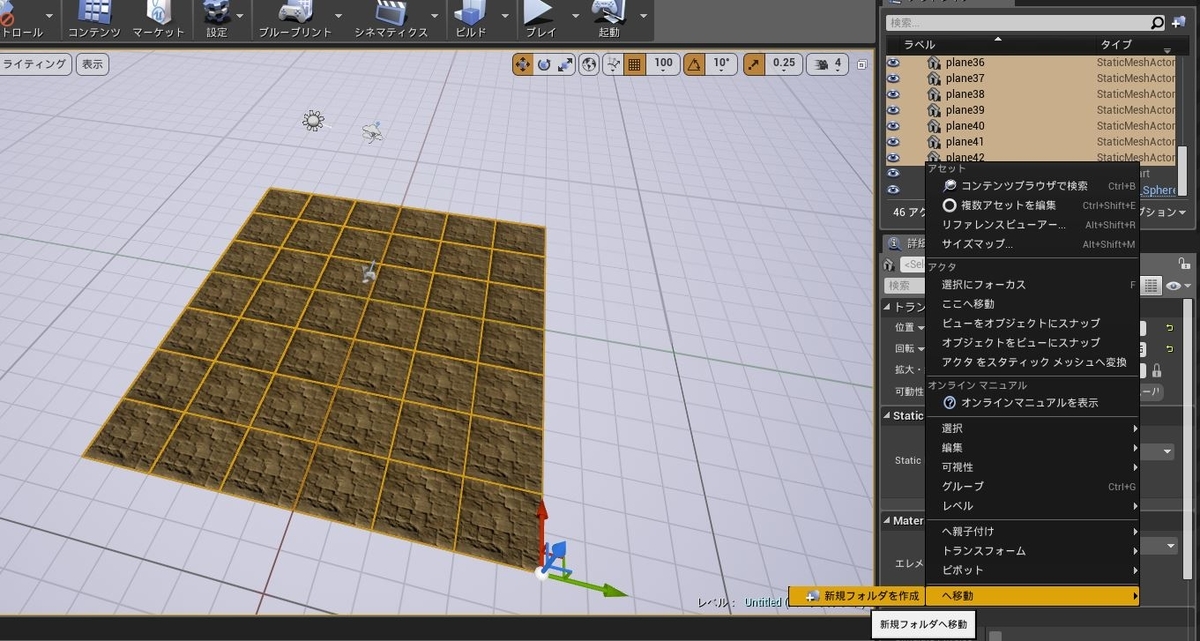Viewport: 1200px width, 641px height.
Task: Open the grid snap value 100 dropdown
Action: pos(663,64)
